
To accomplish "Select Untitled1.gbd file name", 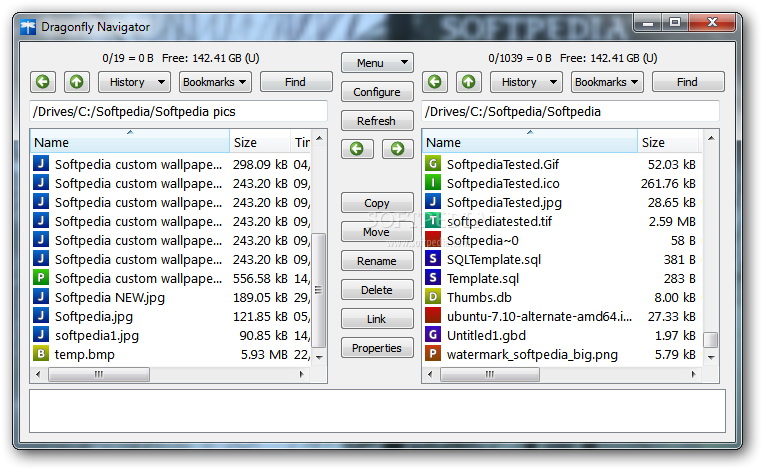I will (x=486, y=335).
